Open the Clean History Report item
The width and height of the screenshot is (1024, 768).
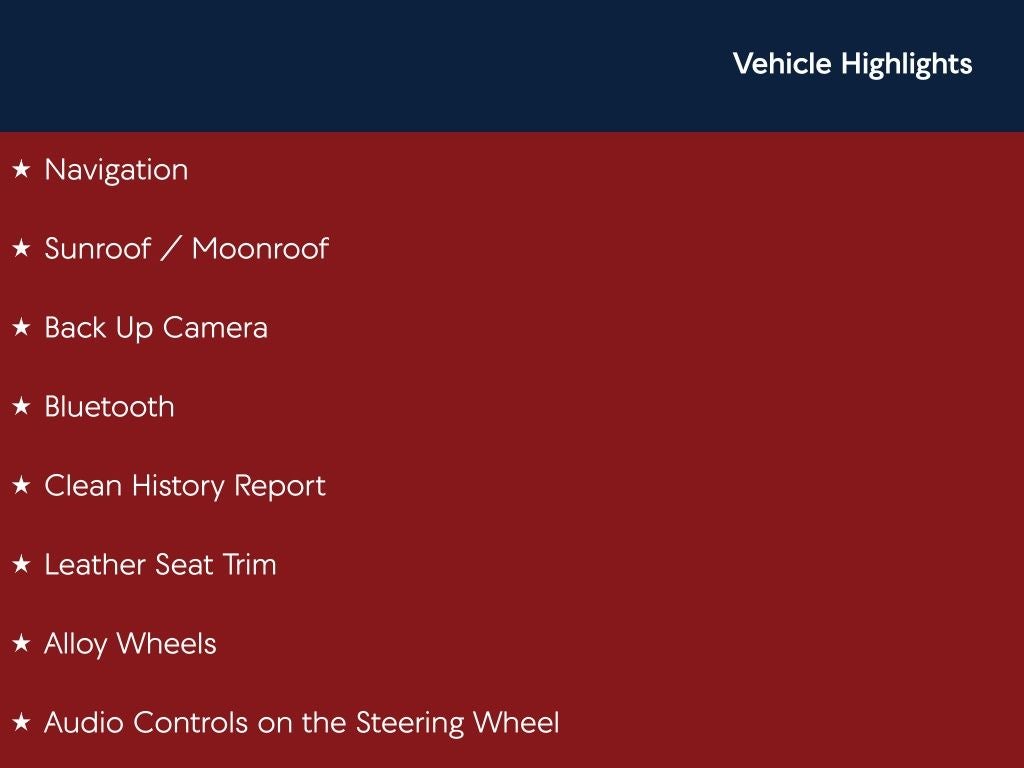tap(185, 486)
